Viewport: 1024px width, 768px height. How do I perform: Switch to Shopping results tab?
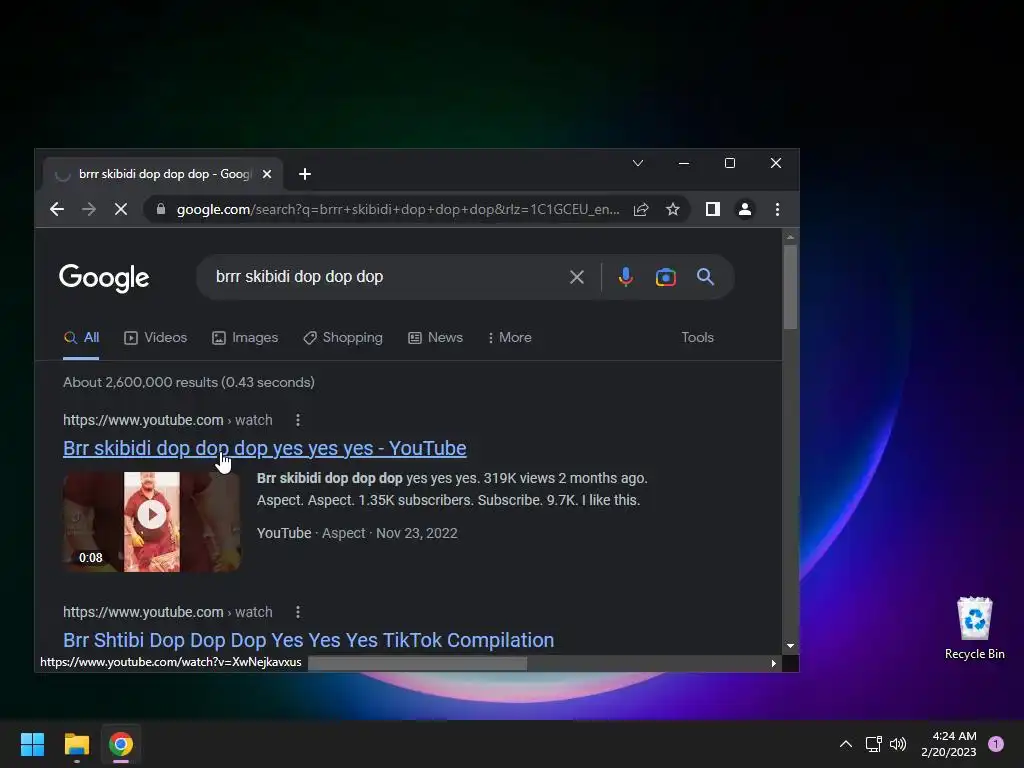343,338
